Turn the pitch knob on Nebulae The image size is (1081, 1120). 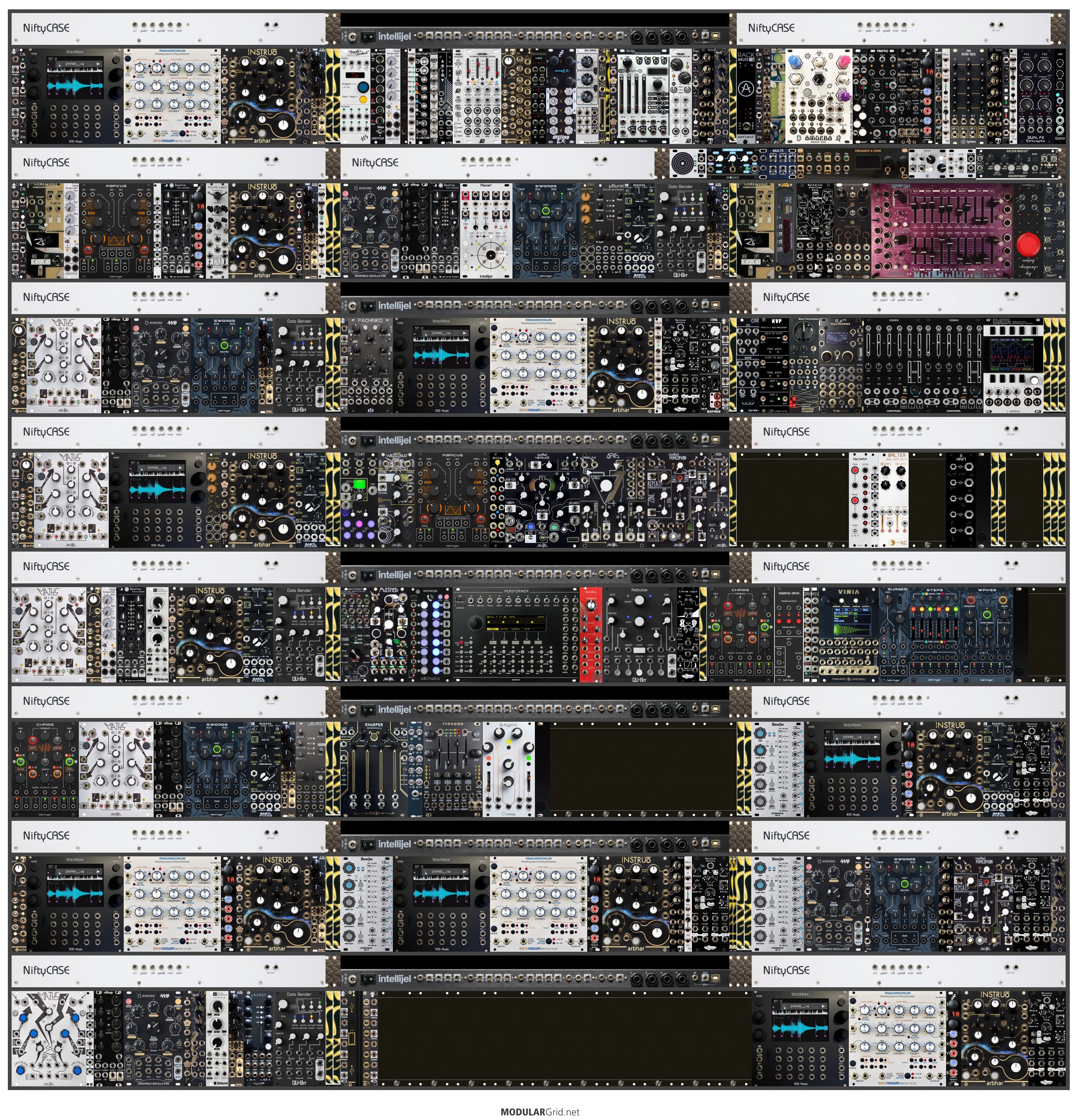[x=640, y=622]
